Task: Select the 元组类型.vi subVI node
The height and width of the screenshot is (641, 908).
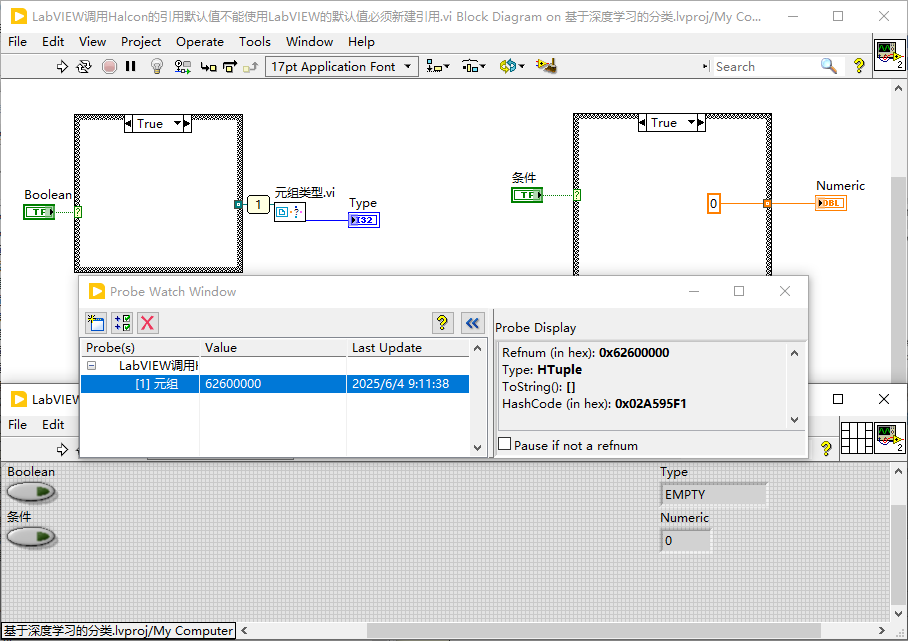Action: (x=290, y=212)
